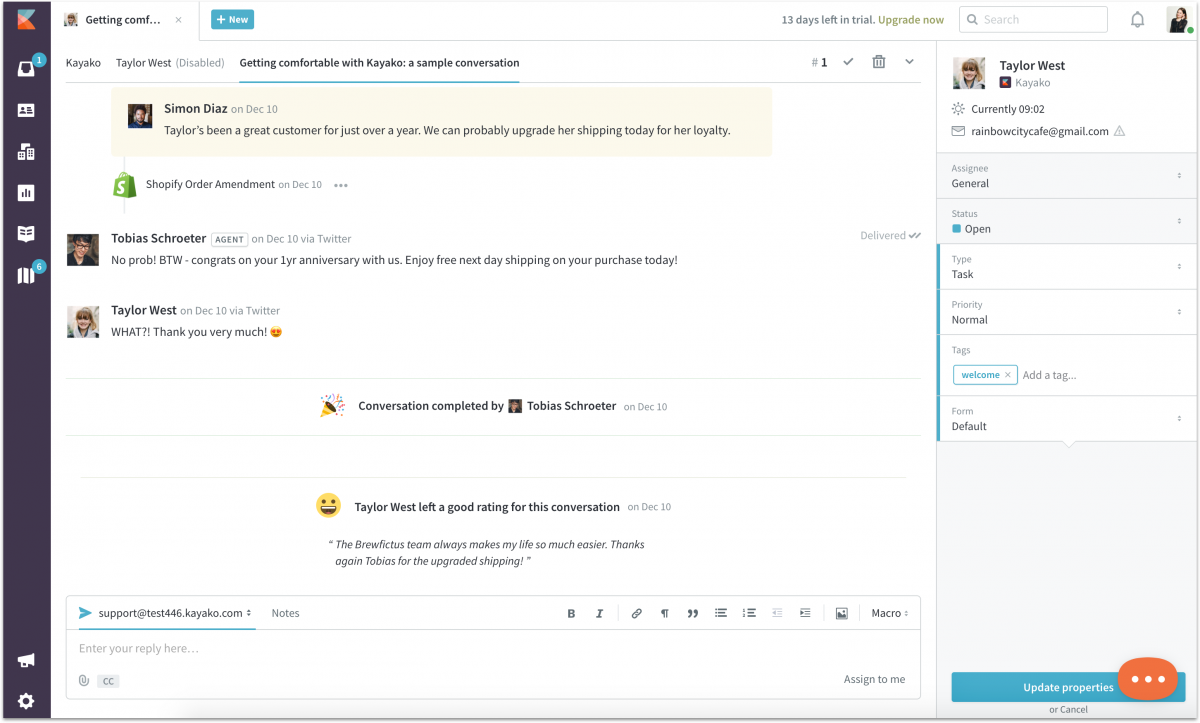Screen dimensions: 1200x723
Task: Switch to the Notes tab
Action: pos(285,613)
